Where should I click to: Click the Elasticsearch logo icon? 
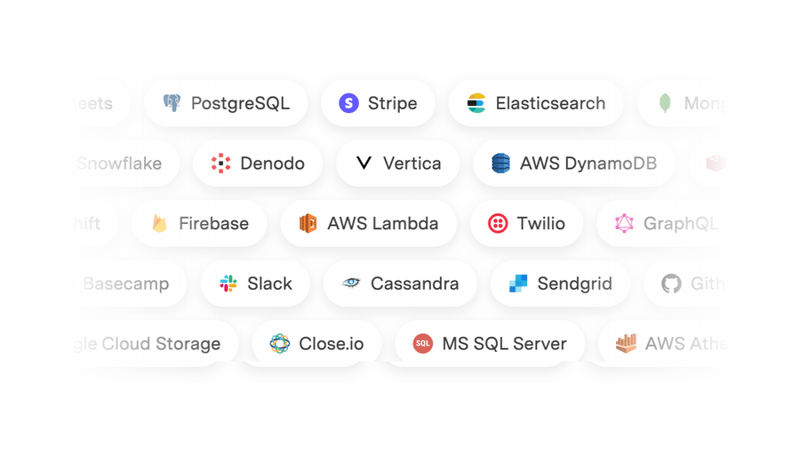pos(476,103)
